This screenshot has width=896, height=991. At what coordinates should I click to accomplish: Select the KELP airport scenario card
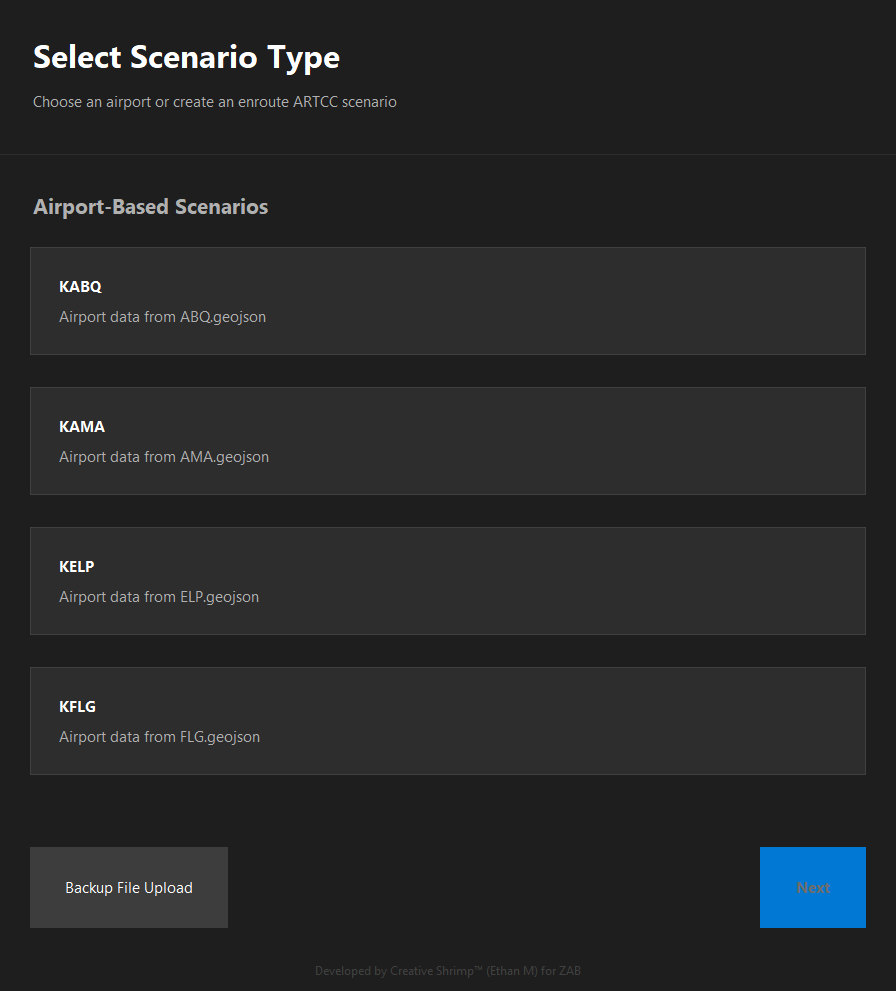coord(447,581)
